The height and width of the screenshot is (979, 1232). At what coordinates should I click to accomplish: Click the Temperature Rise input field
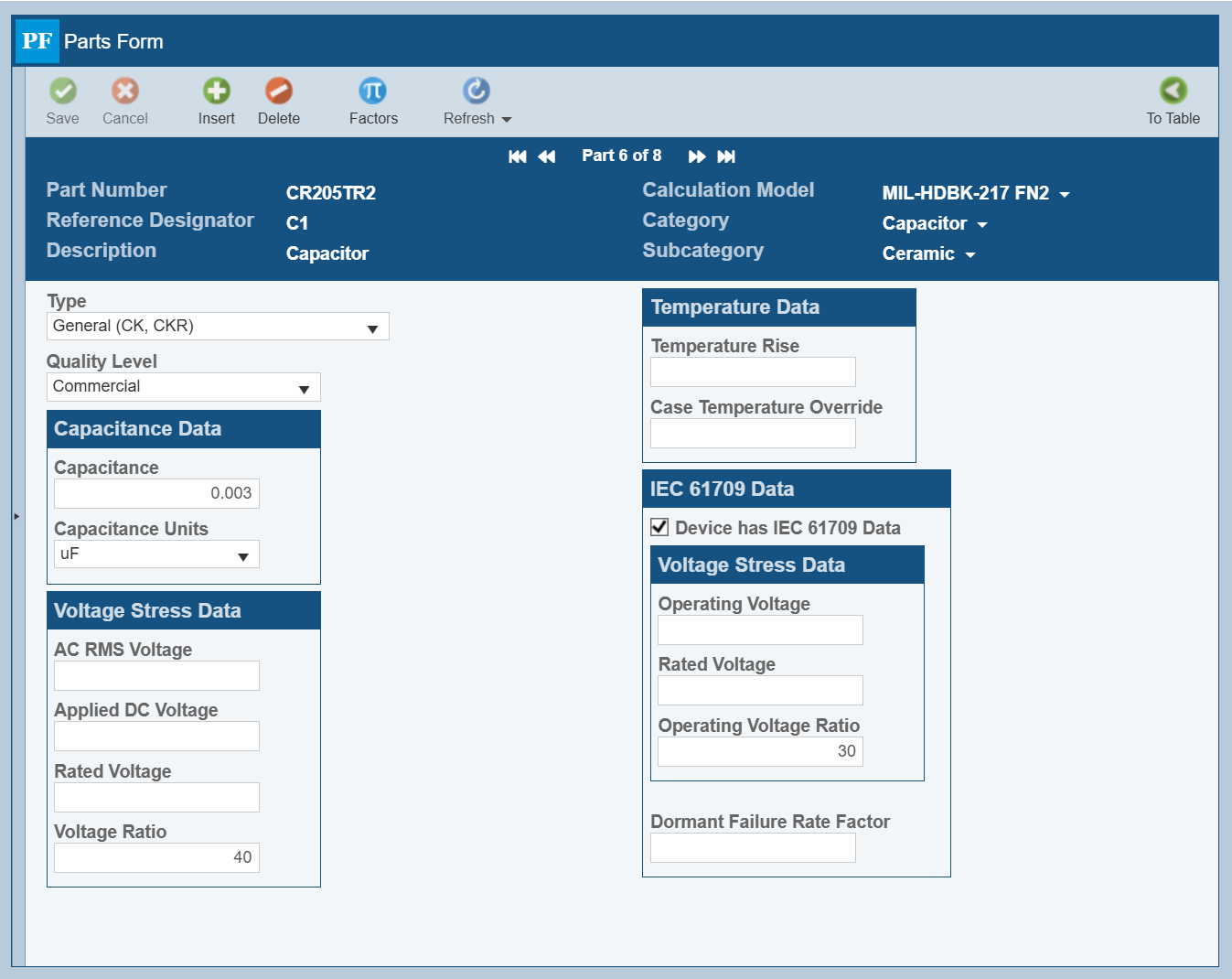[753, 372]
